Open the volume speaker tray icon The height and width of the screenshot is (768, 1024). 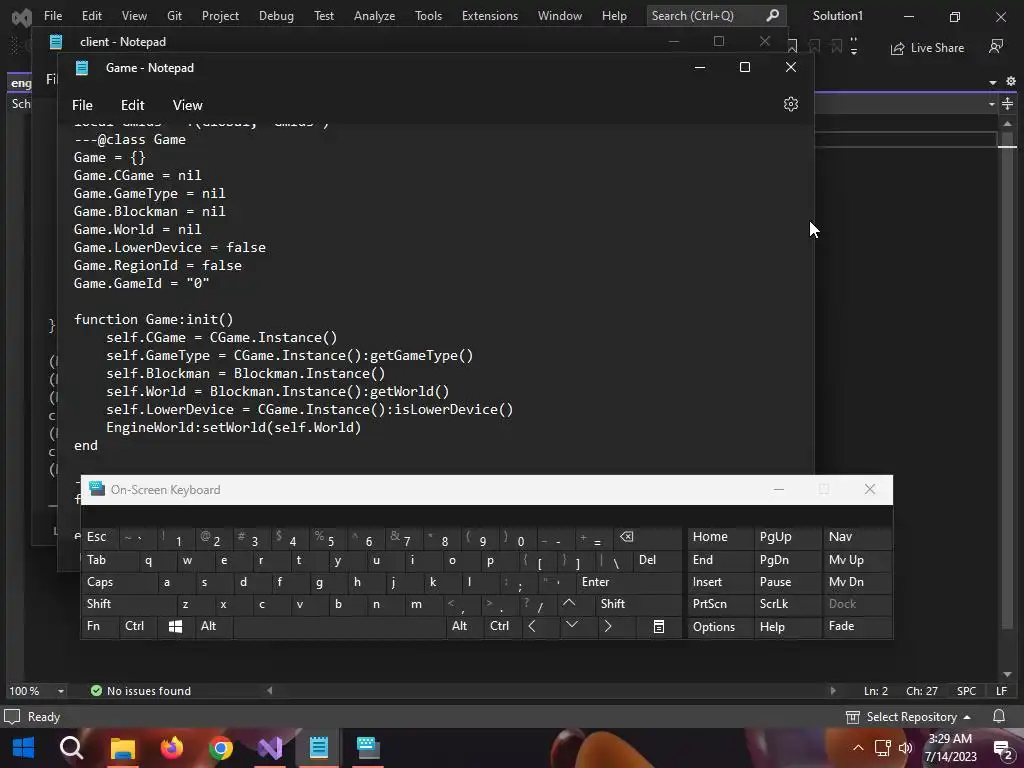click(x=905, y=748)
